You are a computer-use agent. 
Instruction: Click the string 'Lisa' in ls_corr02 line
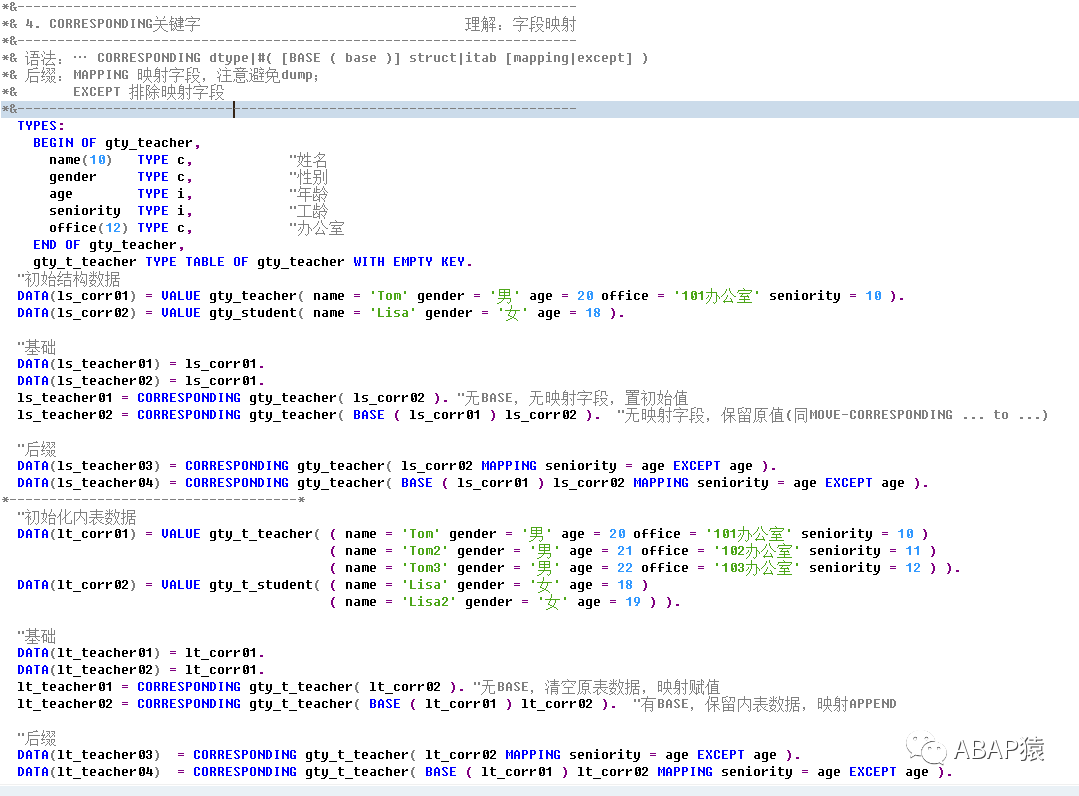click(x=393, y=313)
